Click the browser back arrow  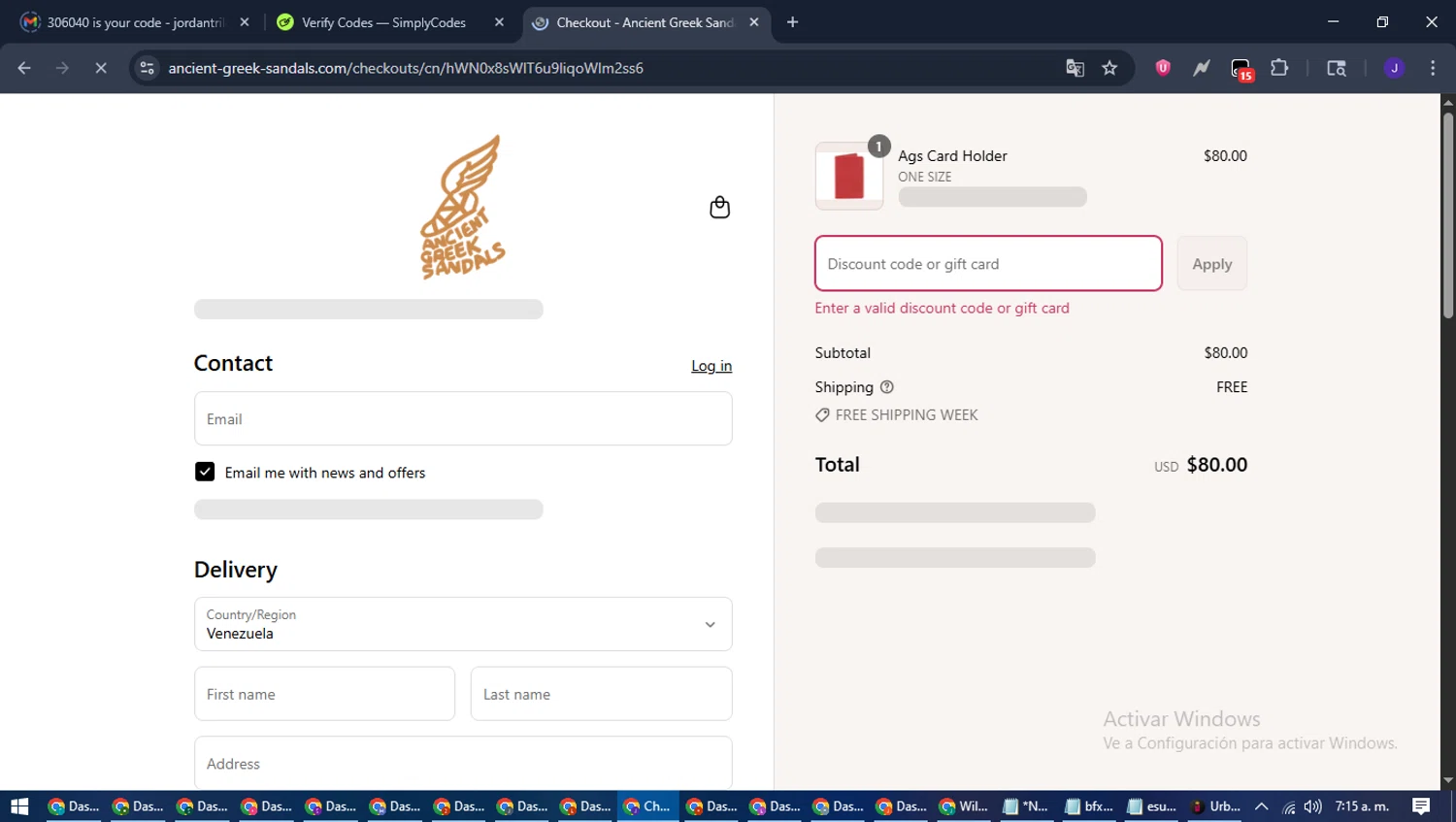(24, 68)
